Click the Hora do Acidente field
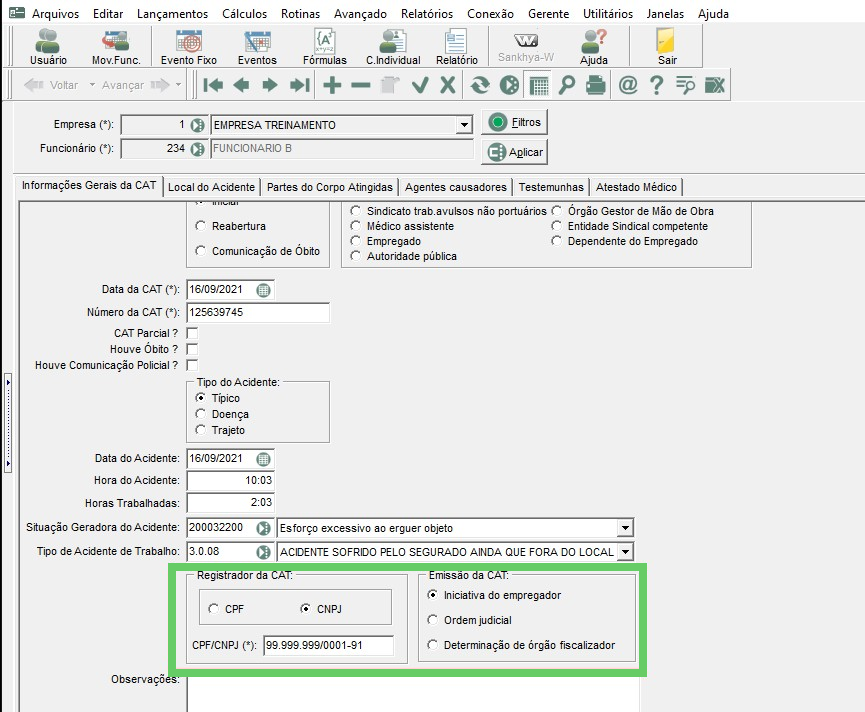865x712 pixels. coord(230,480)
